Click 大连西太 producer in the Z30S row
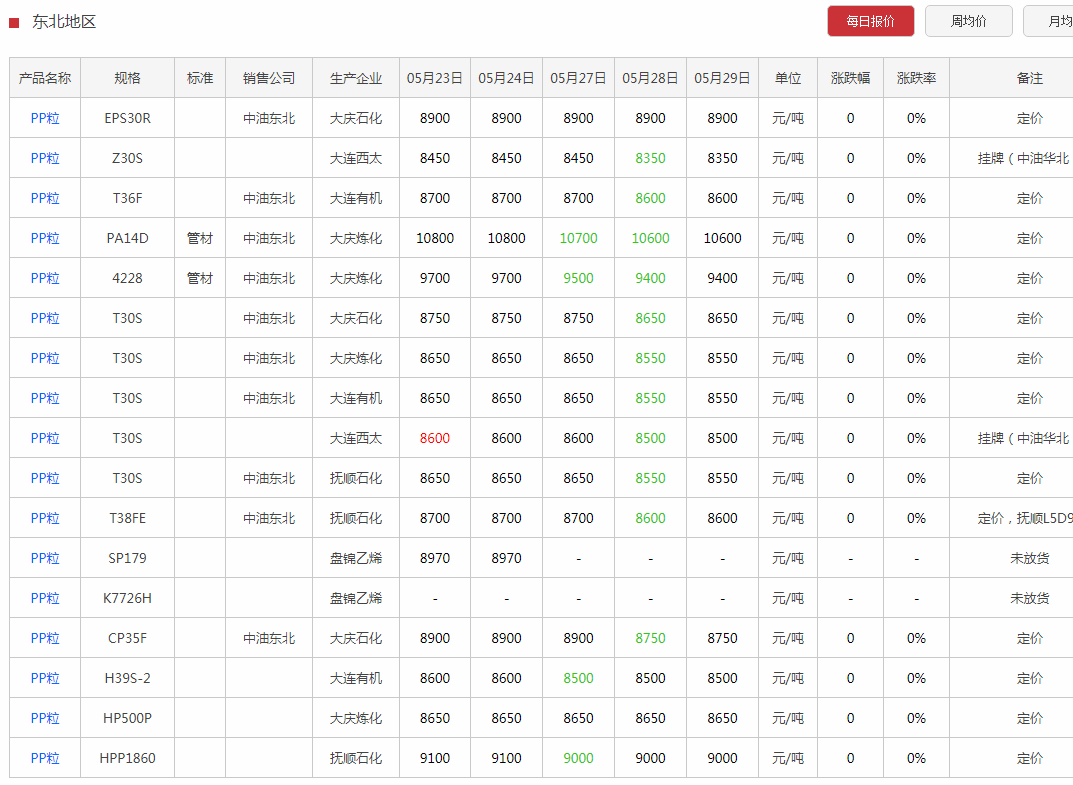The image size is (1073, 785). coord(356,158)
